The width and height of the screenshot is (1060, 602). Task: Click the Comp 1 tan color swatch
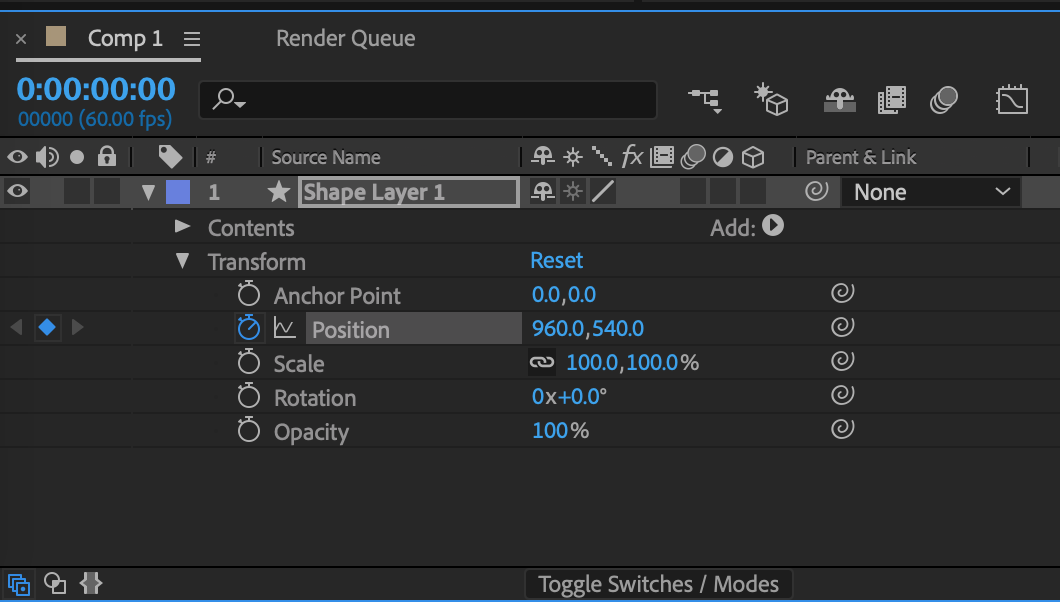click(x=56, y=36)
